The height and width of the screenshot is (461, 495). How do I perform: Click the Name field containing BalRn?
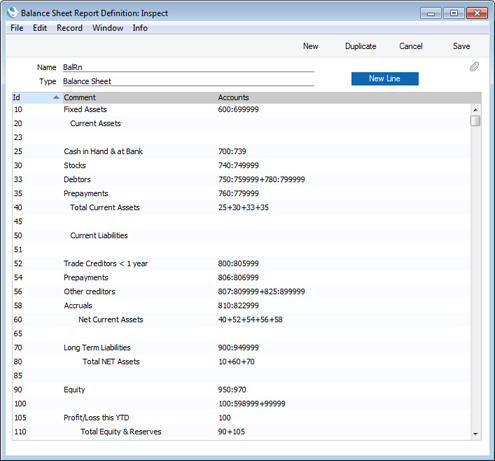pos(188,67)
